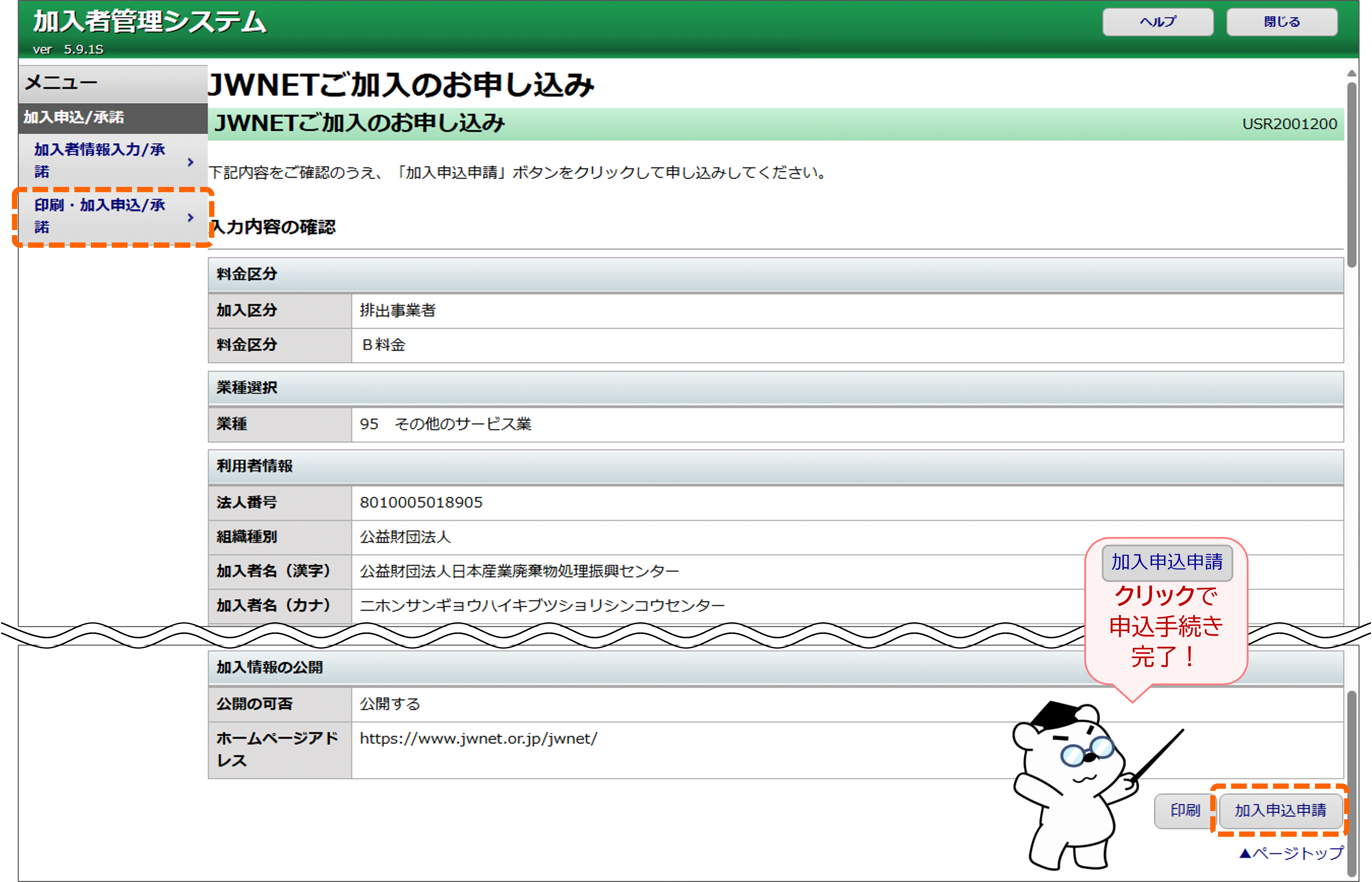Click the upper page scrollbar thumb
Viewport: 1372px width, 882px height.
click(x=1351, y=175)
